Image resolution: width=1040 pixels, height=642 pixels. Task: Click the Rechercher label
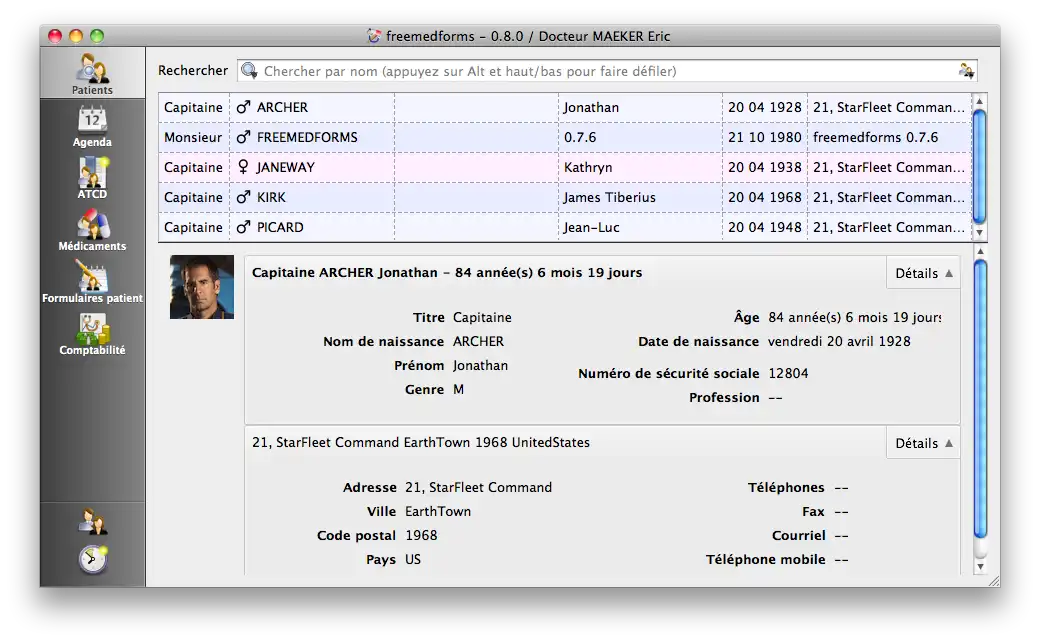[192, 70]
